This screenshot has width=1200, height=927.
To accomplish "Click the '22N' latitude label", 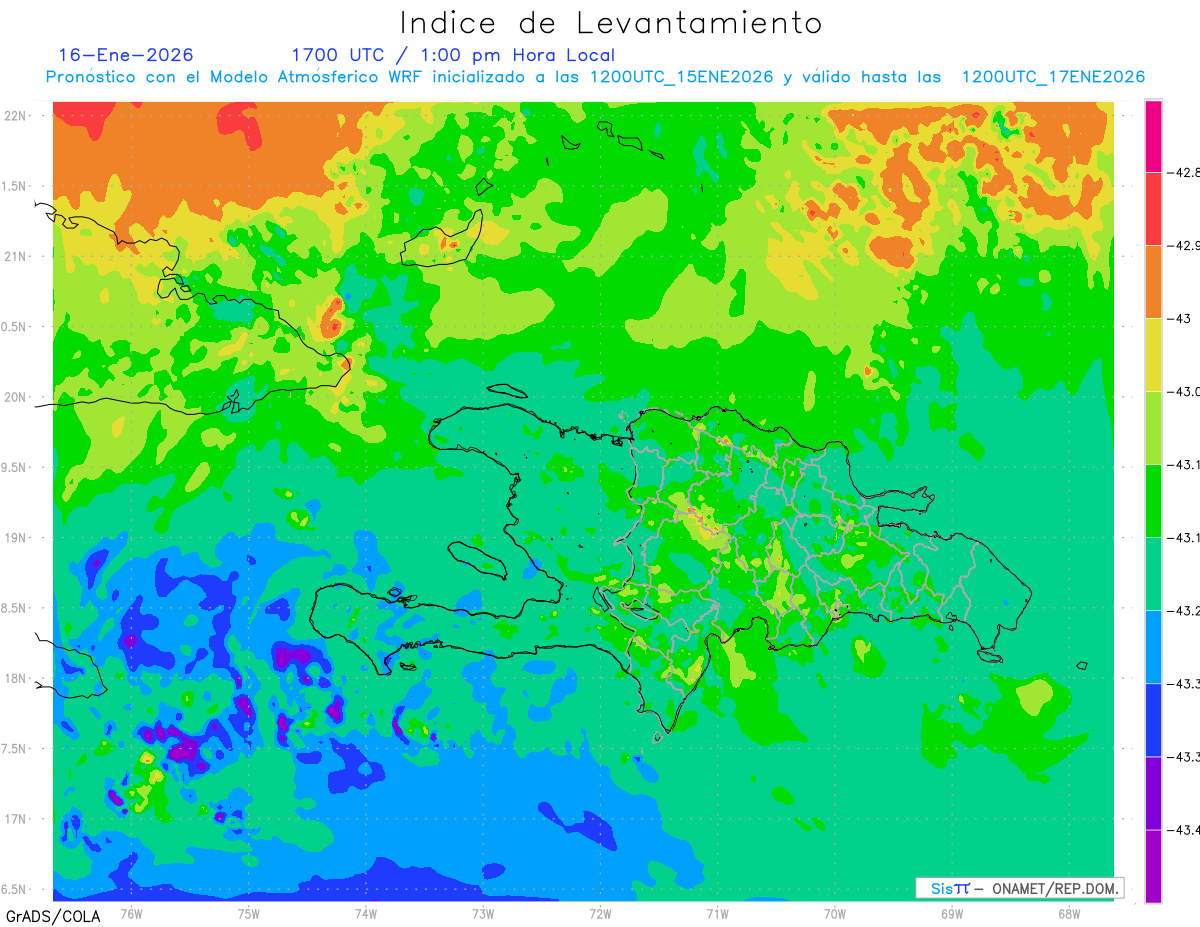I will tap(16, 115).
